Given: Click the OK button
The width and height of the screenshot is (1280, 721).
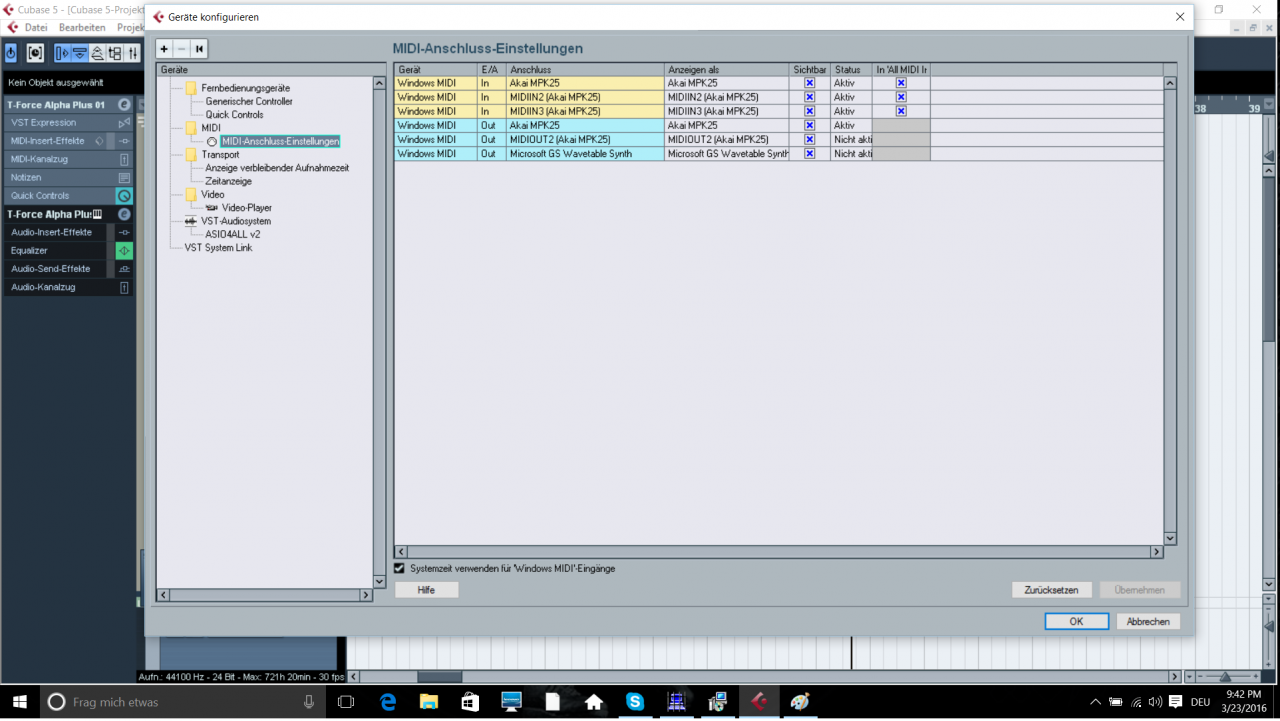Looking at the screenshot, I should click(1076, 621).
